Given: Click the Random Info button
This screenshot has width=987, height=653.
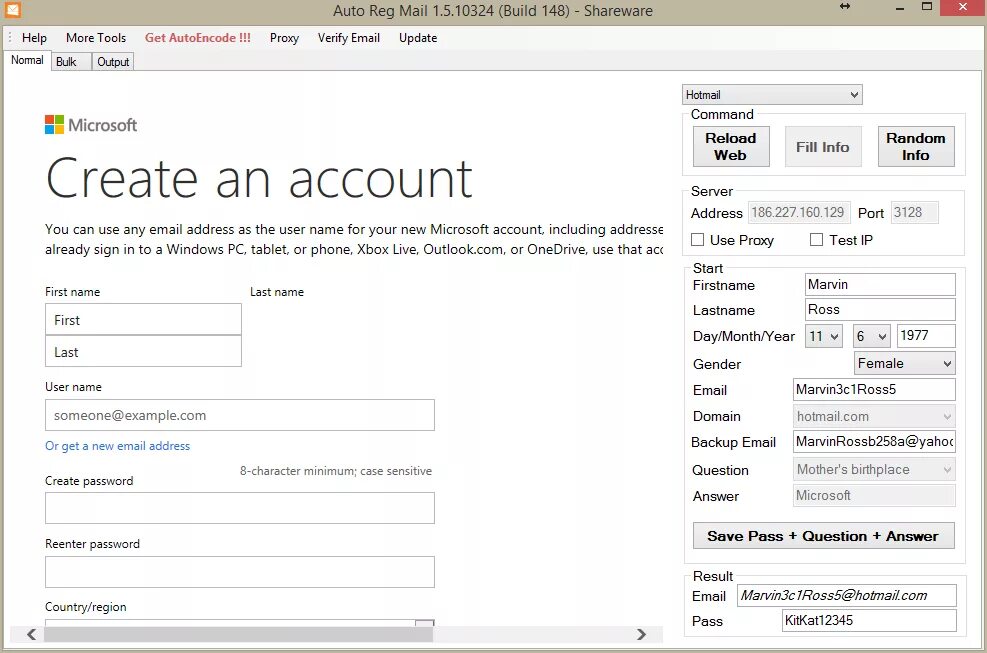Looking at the screenshot, I should click(x=916, y=147).
